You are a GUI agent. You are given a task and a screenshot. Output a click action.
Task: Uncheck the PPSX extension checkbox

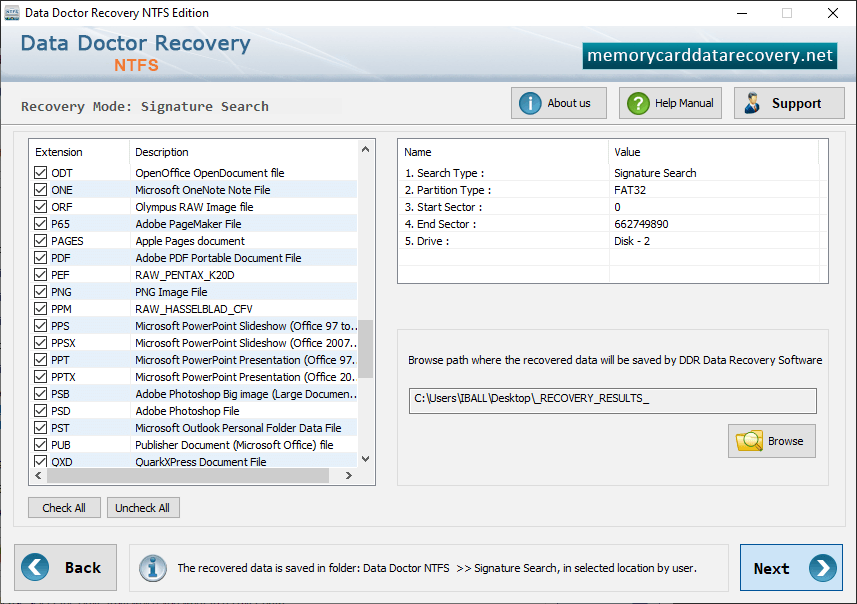(x=40, y=343)
